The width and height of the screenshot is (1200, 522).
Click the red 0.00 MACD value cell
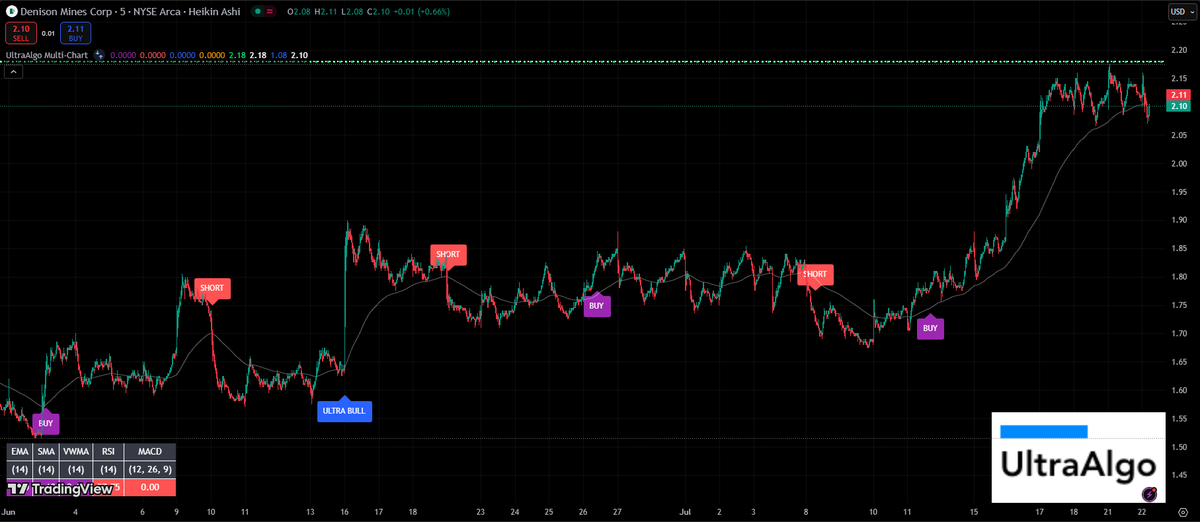click(149, 487)
